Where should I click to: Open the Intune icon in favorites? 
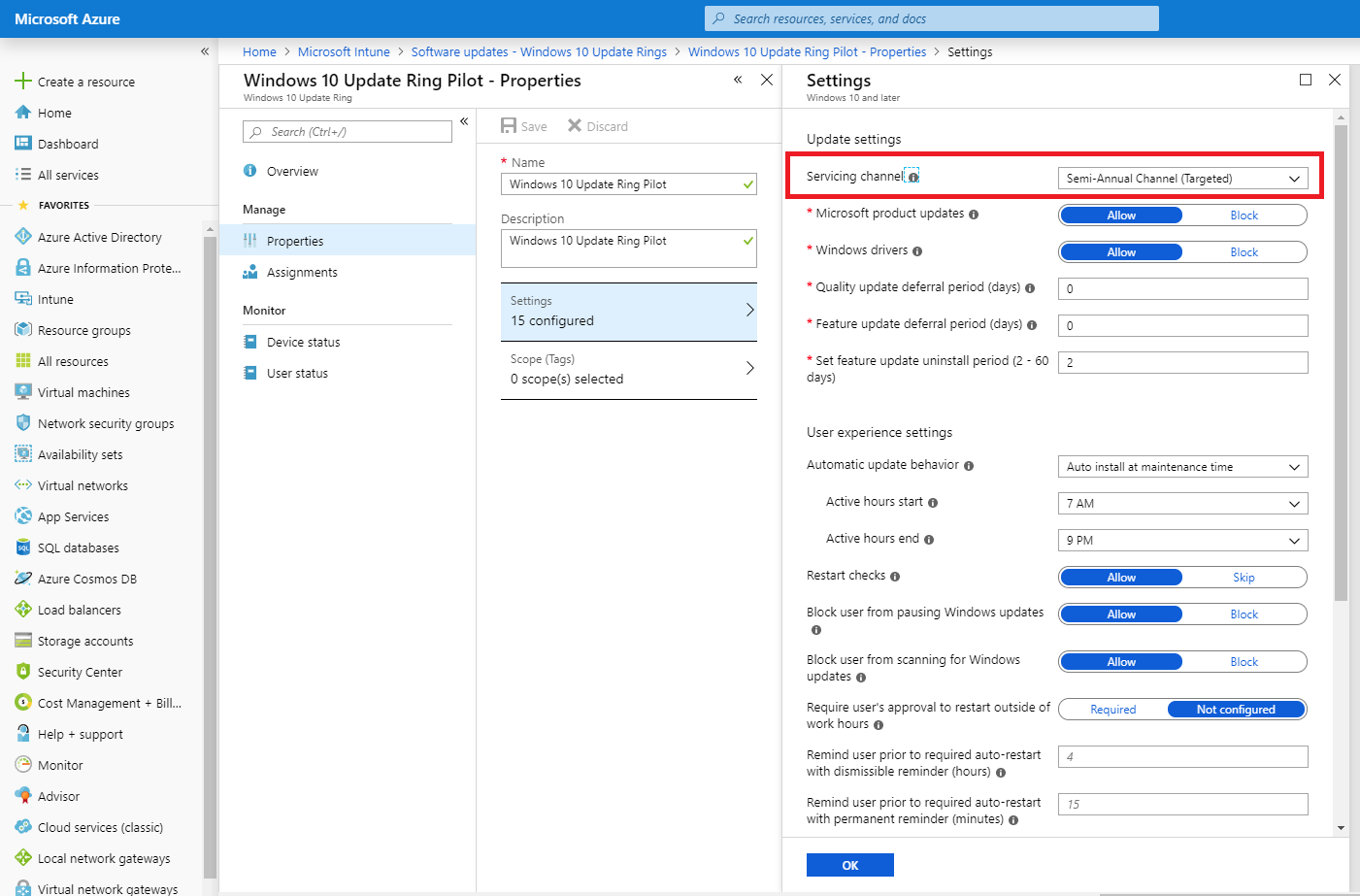(23, 299)
